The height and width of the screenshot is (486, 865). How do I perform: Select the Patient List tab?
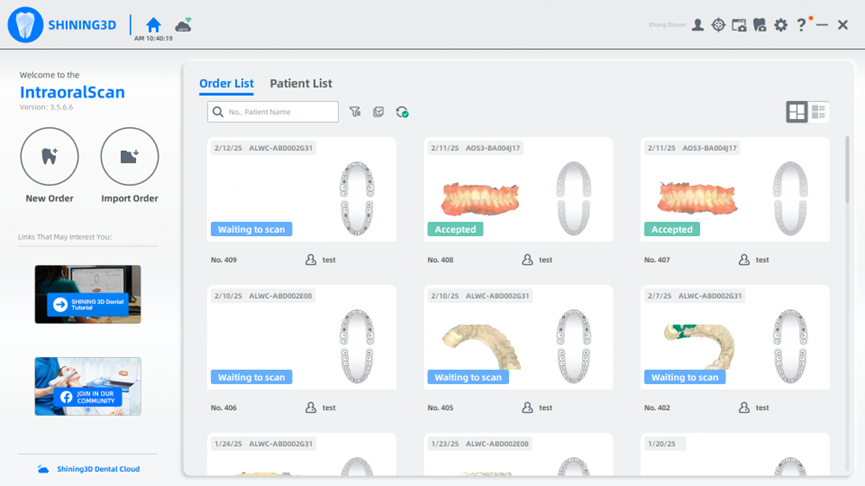[301, 83]
